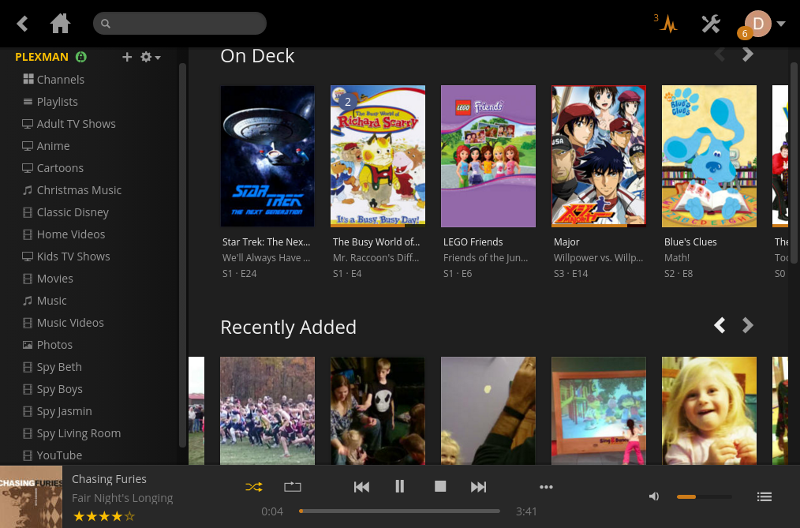800x528 pixels.
Task: Expand the user account dropdown arrow
Action: coord(781,23)
